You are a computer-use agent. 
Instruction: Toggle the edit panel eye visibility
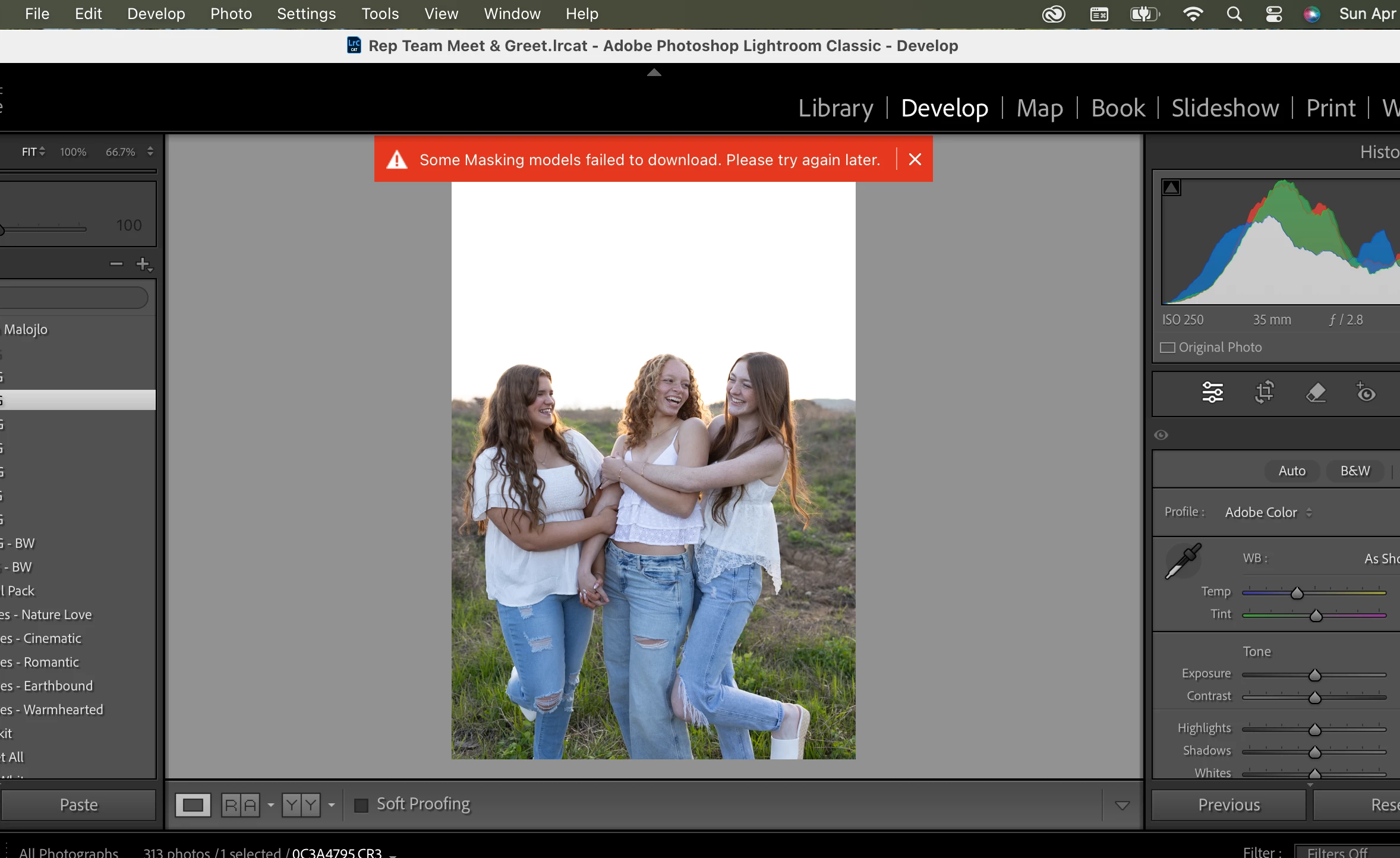[x=1161, y=435]
